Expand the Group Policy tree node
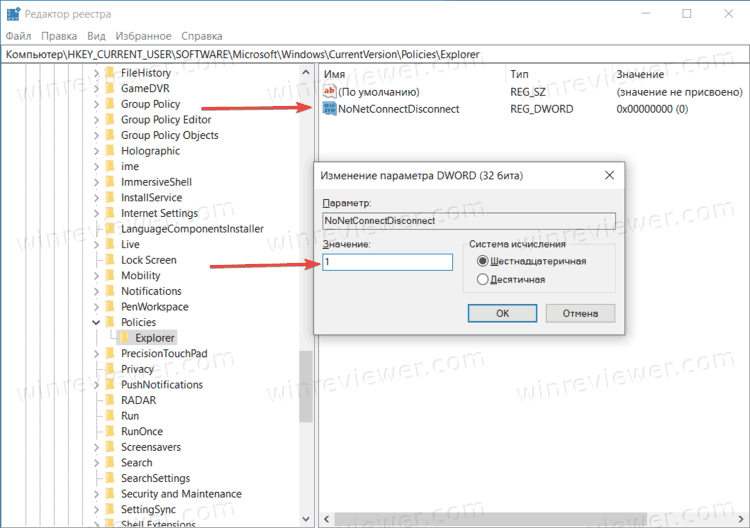Screen dimensions: 750x528 click(x=96, y=104)
